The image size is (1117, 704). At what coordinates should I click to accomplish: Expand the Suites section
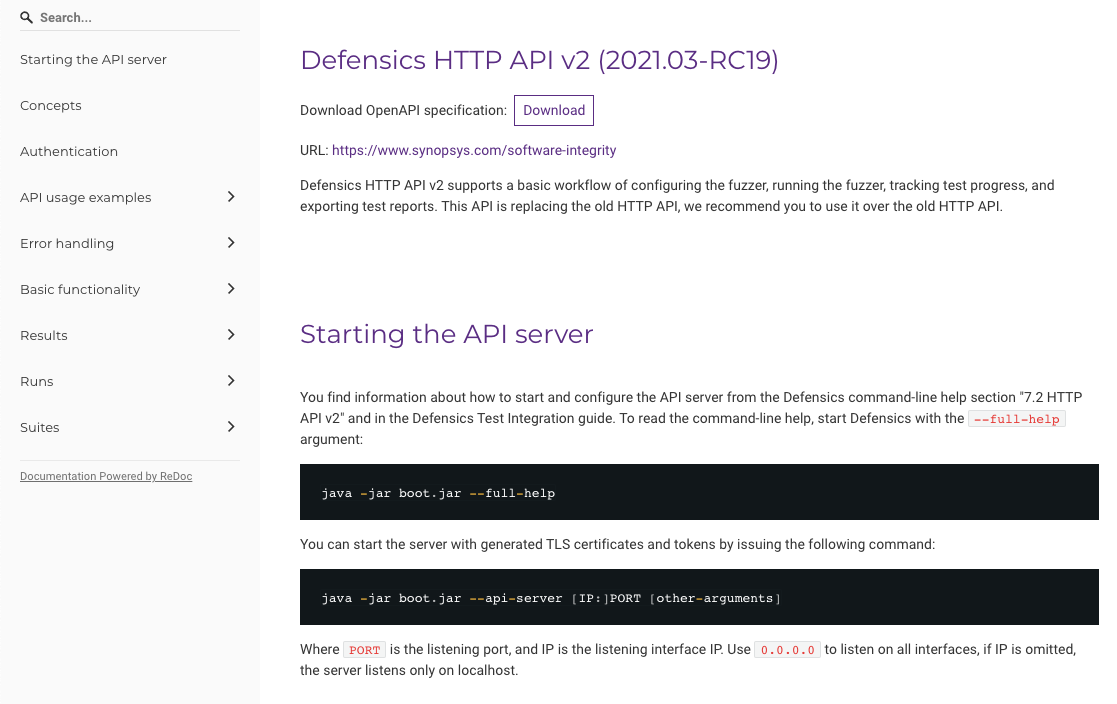click(231, 427)
